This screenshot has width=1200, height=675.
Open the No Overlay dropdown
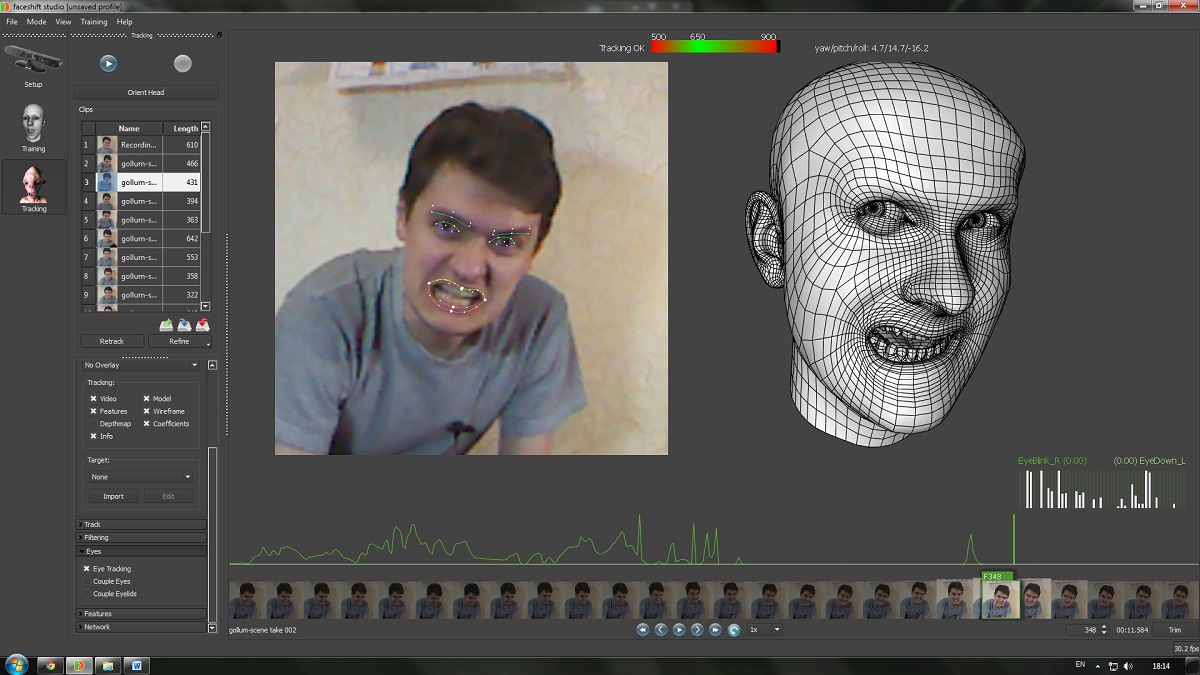(140, 365)
